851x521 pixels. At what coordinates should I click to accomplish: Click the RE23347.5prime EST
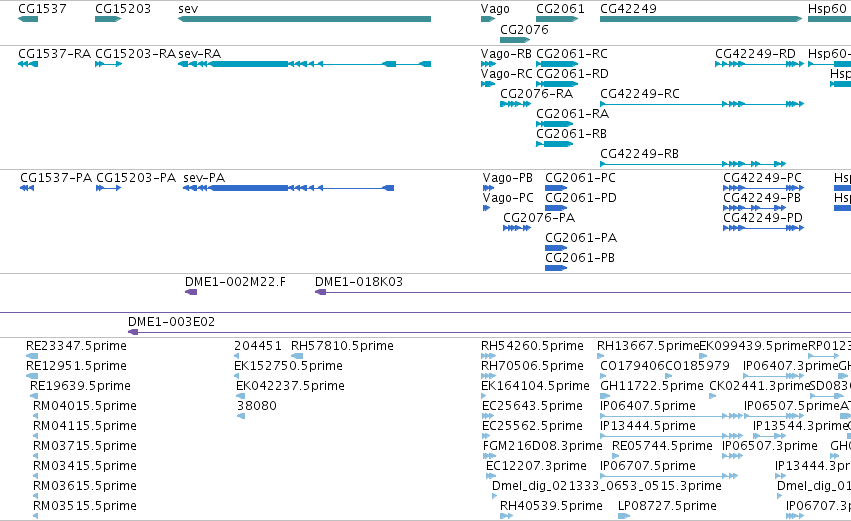32,357
